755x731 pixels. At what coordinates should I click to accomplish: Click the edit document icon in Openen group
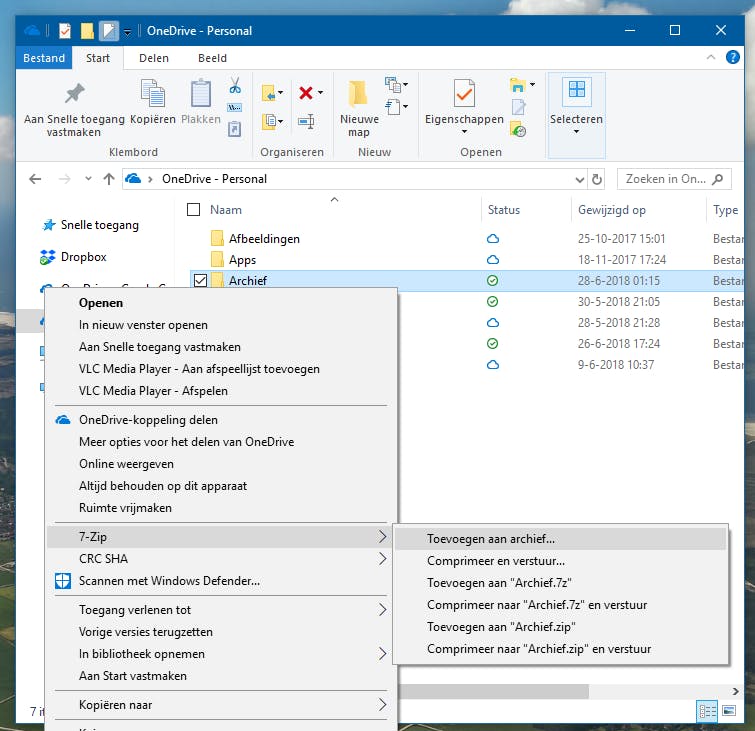518,107
